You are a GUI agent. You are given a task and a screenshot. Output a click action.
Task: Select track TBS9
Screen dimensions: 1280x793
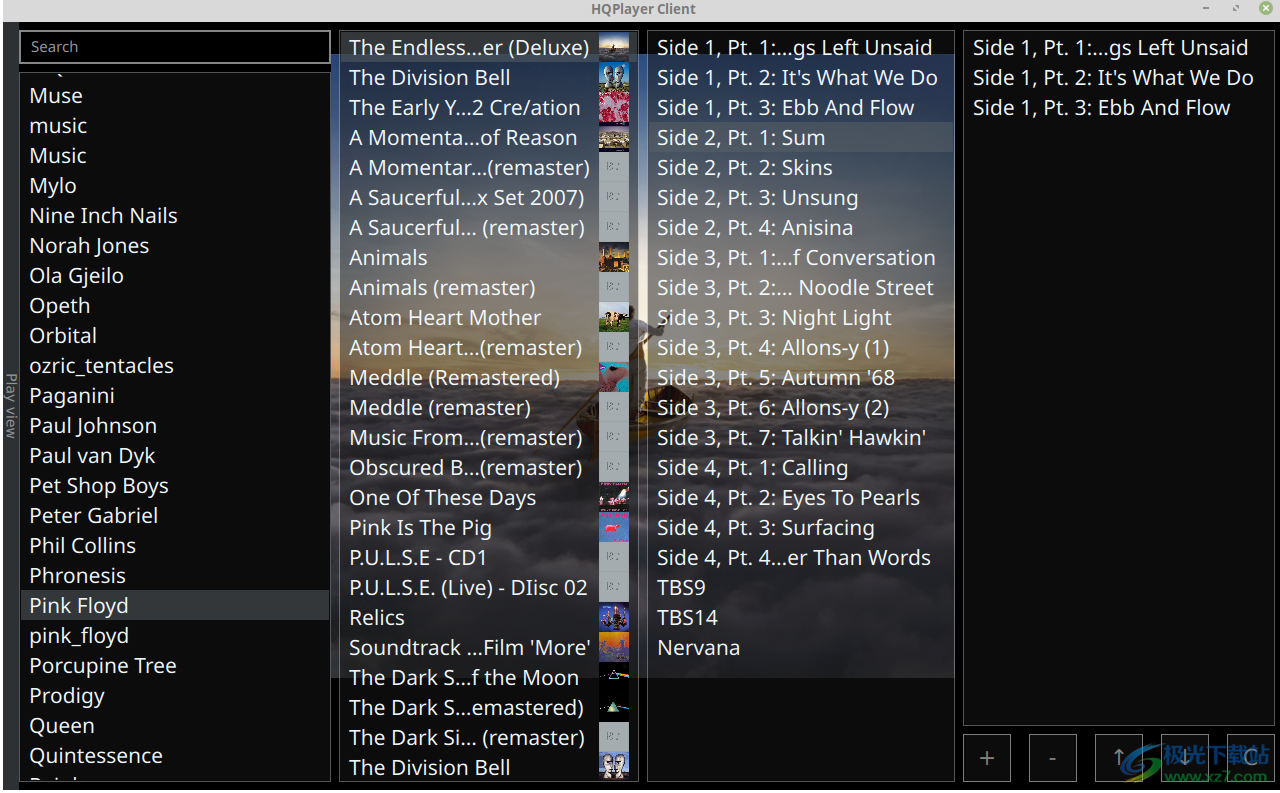pos(801,588)
